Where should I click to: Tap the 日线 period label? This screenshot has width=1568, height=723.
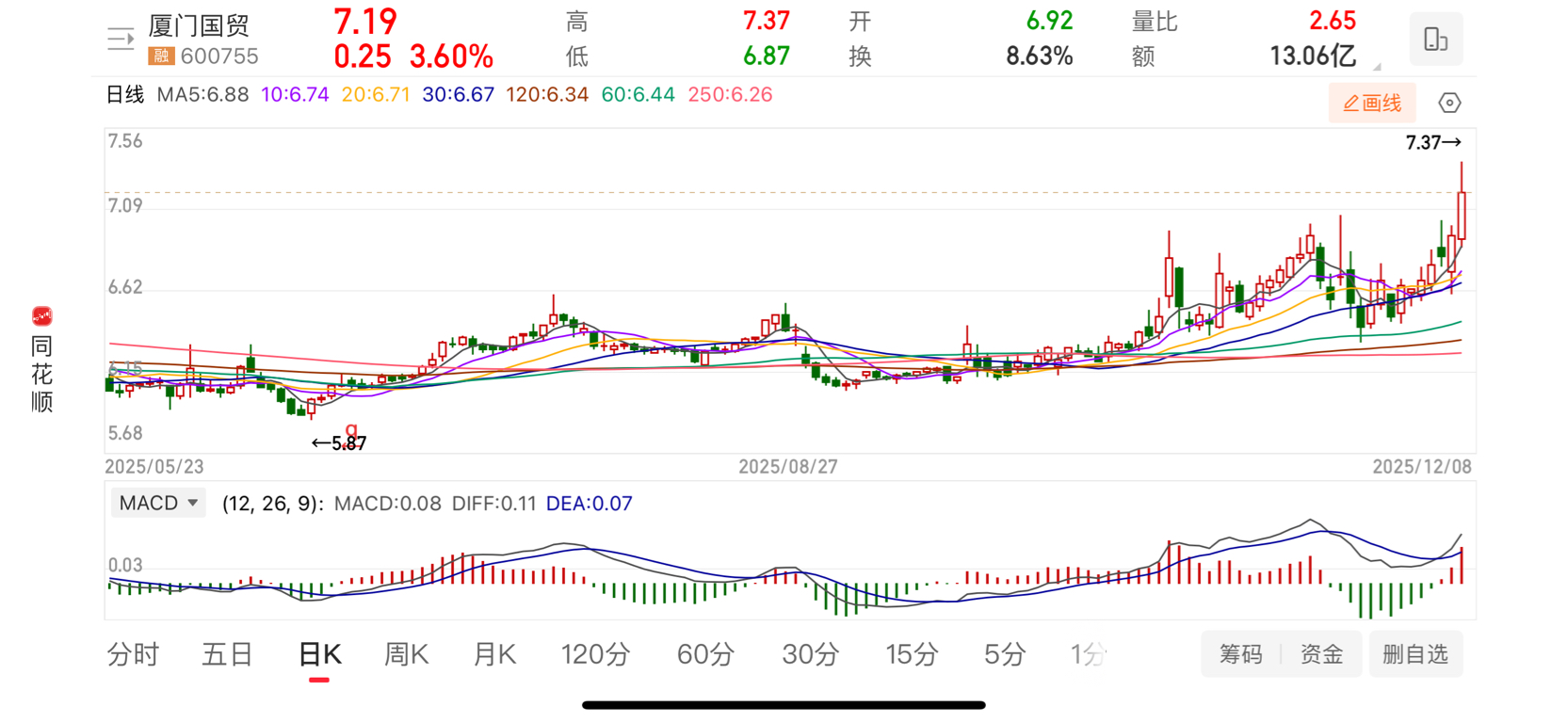click(124, 94)
